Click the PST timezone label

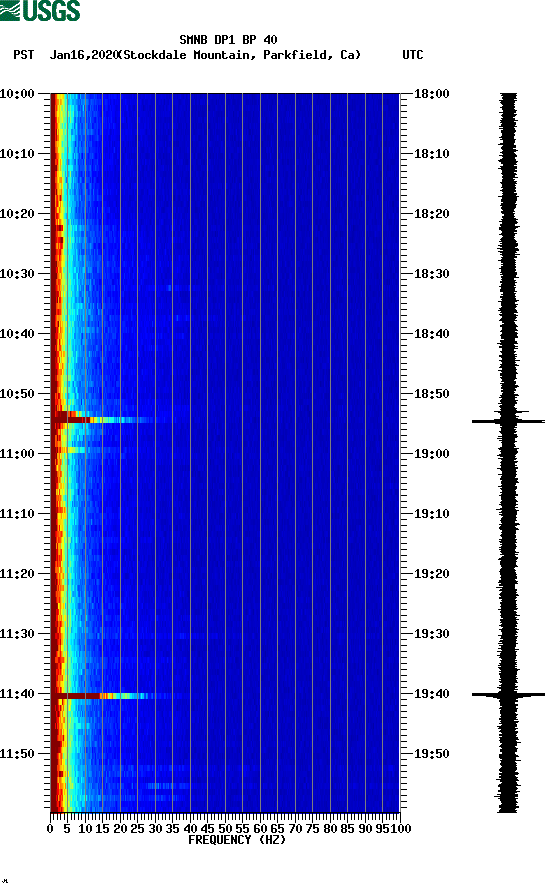pos(24,55)
